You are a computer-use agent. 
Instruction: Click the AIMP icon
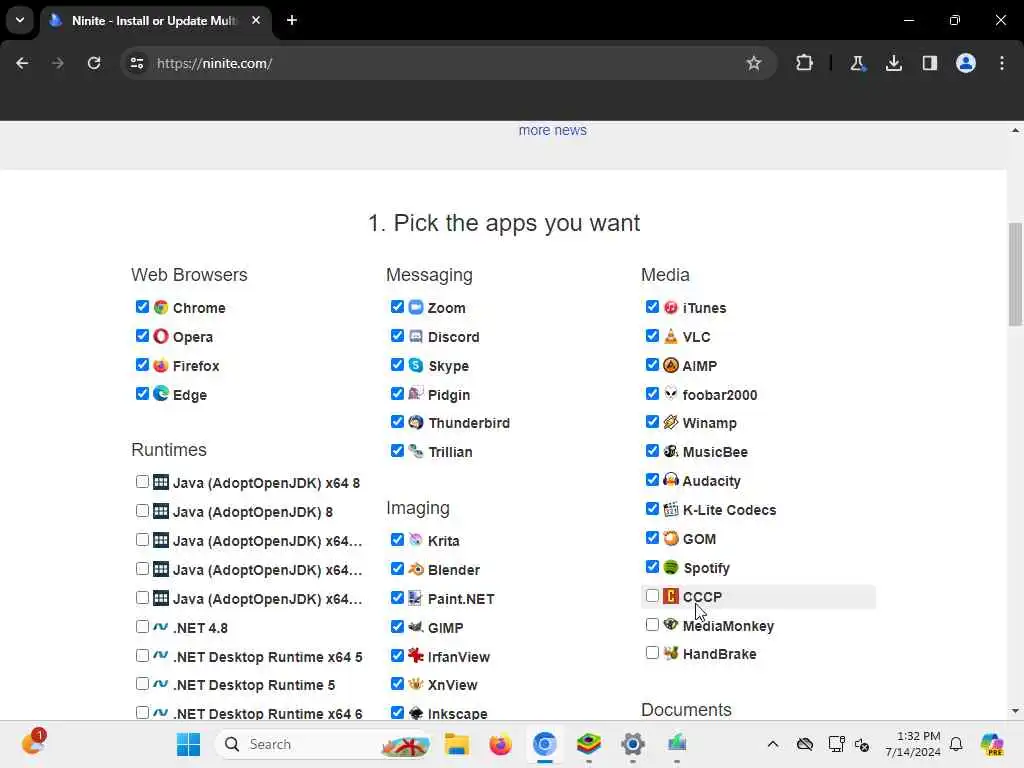(671, 365)
